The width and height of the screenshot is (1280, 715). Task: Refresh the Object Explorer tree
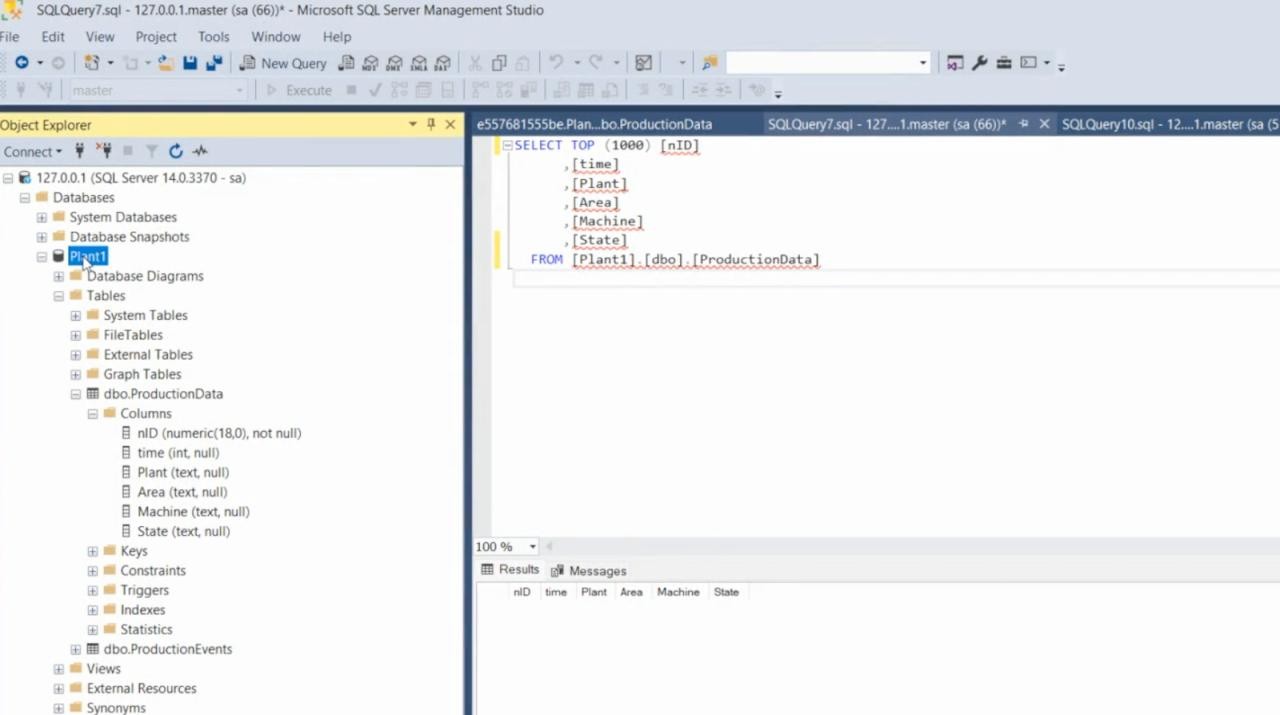(x=176, y=151)
